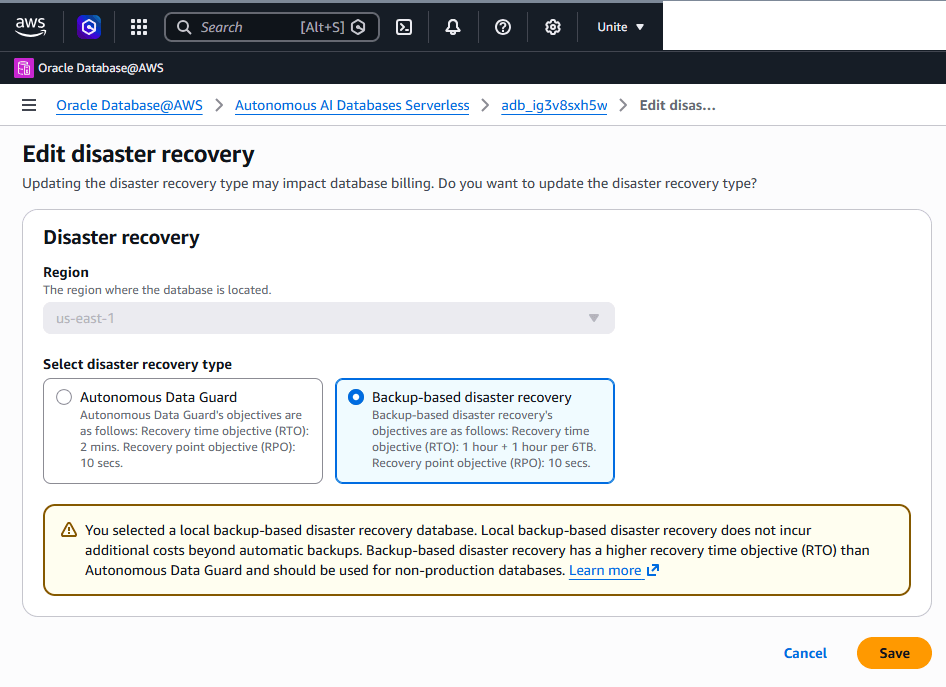Follow the Oracle Database@AWS breadcrumb link
Image resolution: width=946 pixels, height=687 pixels.
tap(129, 106)
